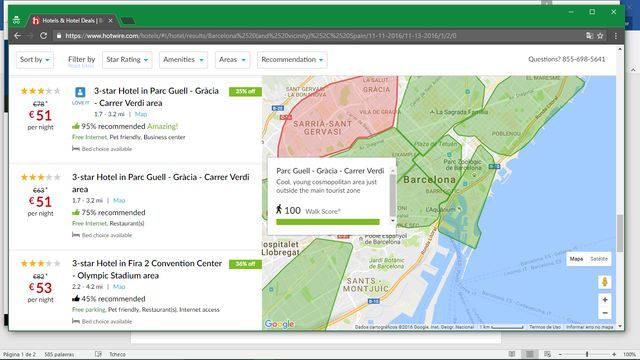Zoom in the map with plus button
Screen dimensions: 640x360
[605, 300]
